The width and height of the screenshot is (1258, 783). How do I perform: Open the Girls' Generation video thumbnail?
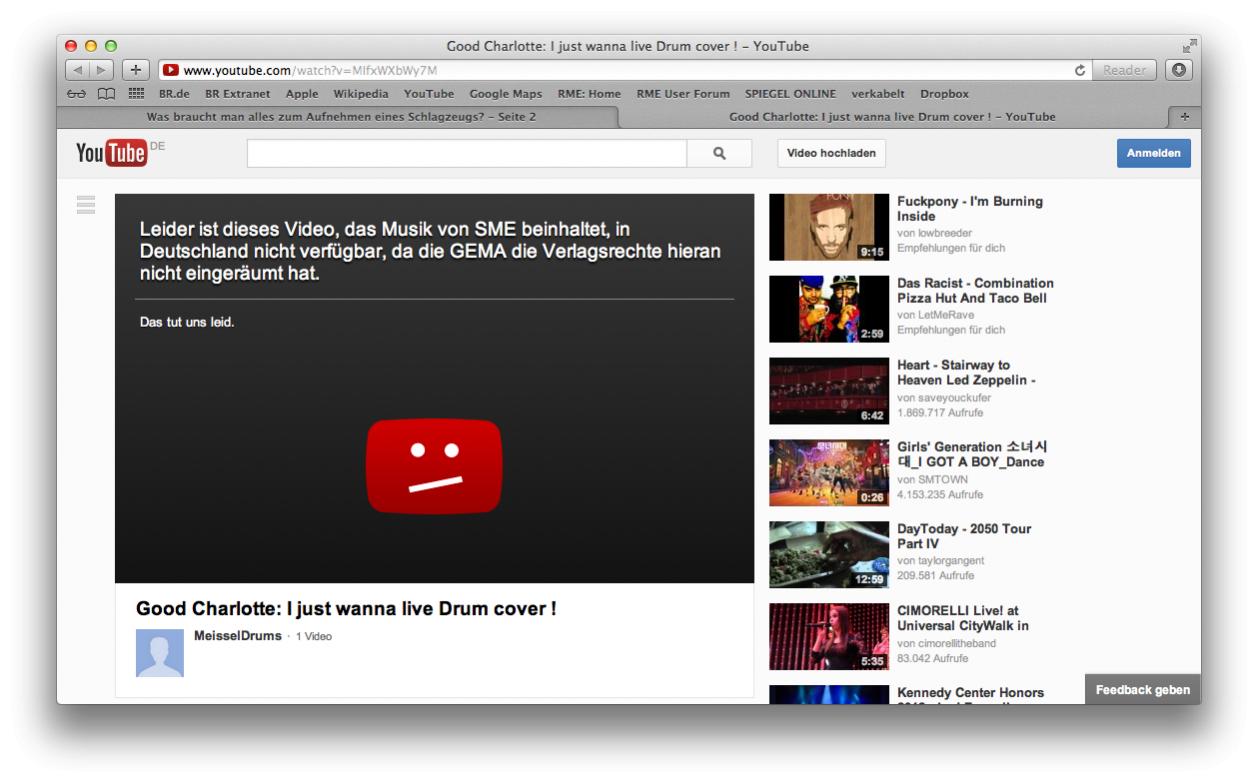coord(829,473)
